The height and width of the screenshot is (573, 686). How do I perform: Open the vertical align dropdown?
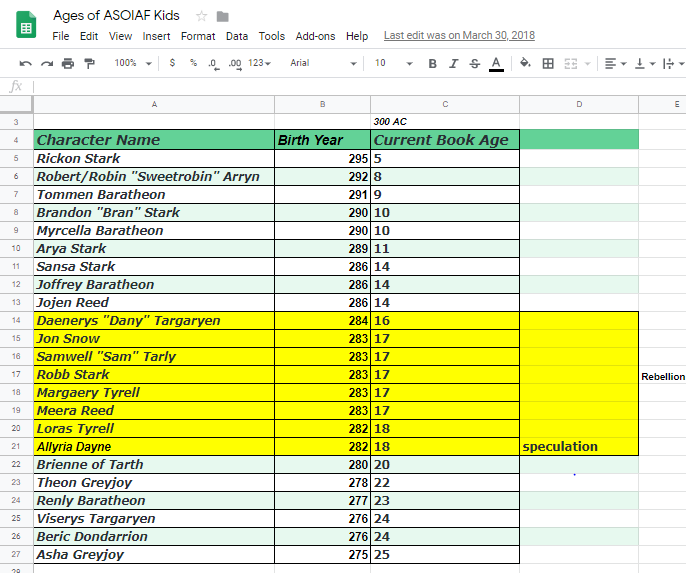tap(645, 64)
